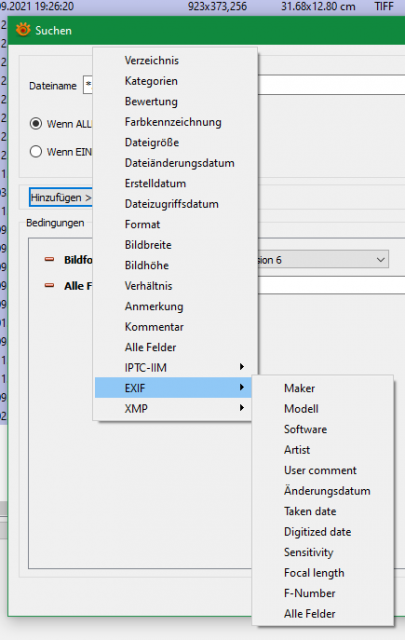This screenshot has height=640, width=405.
Task: Choose Focal length in EXIF submenu
Action: click(x=314, y=573)
